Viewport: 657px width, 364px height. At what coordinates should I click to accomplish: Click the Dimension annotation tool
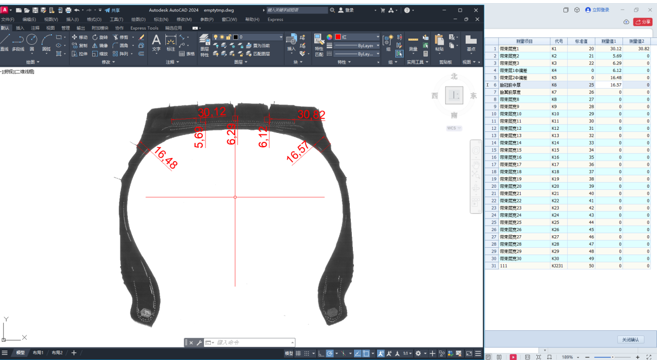point(171,43)
